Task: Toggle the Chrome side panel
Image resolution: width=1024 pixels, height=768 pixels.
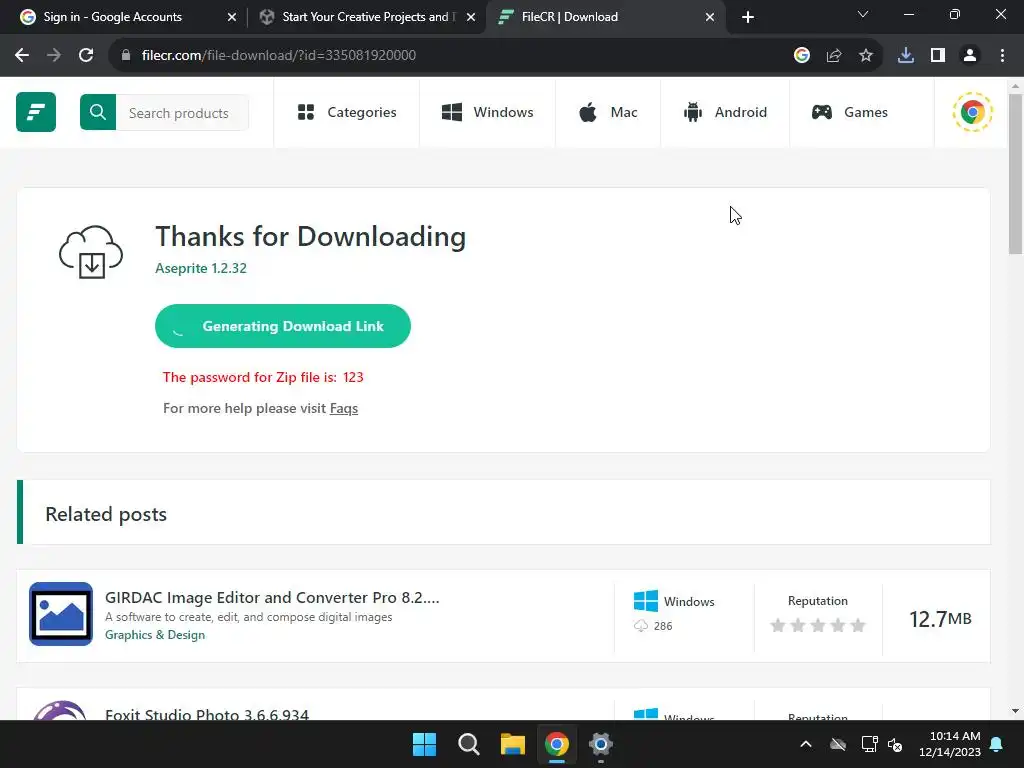Action: 938,55
